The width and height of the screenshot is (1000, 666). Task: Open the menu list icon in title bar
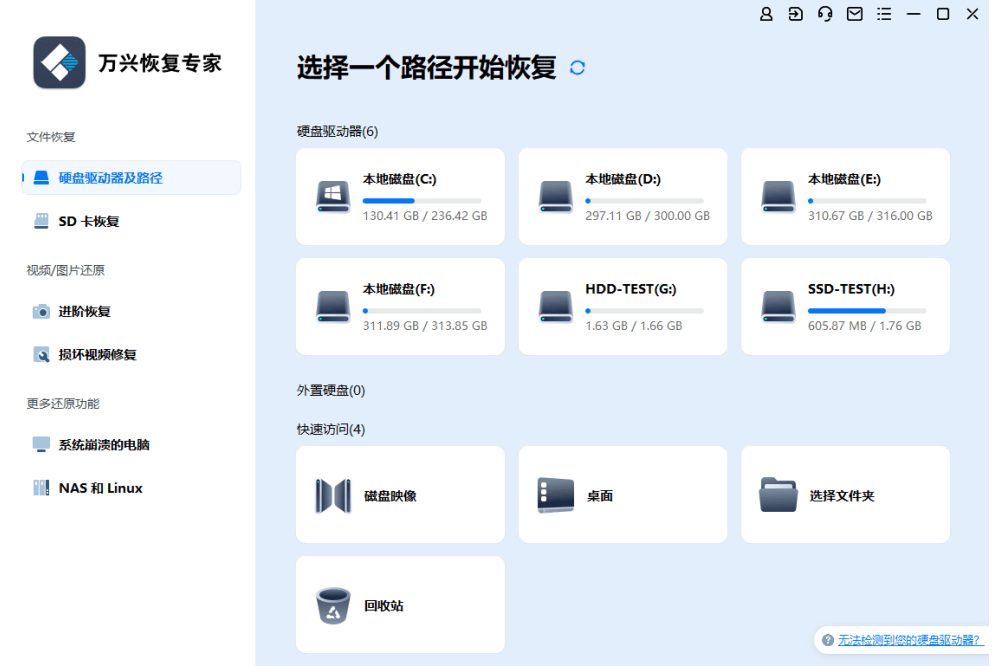point(884,14)
